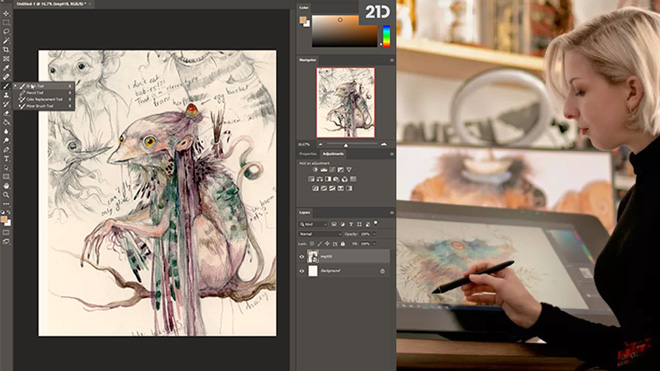660x371 pixels.
Task: Choose Color Replacement Tool from flyout
Action: pos(44,99)
